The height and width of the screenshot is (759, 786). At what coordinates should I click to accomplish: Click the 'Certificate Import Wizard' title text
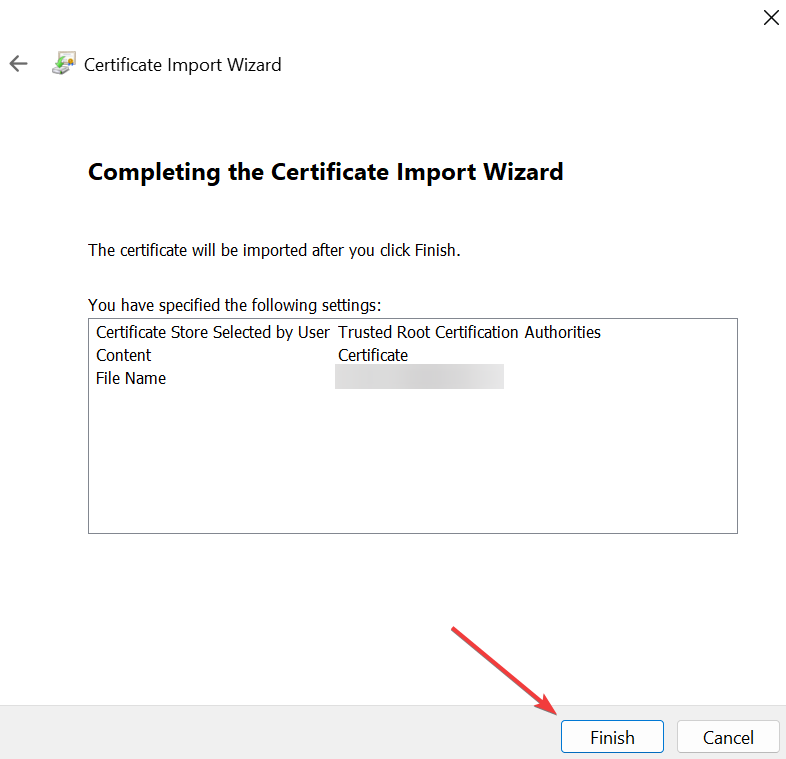click(182, 65)
